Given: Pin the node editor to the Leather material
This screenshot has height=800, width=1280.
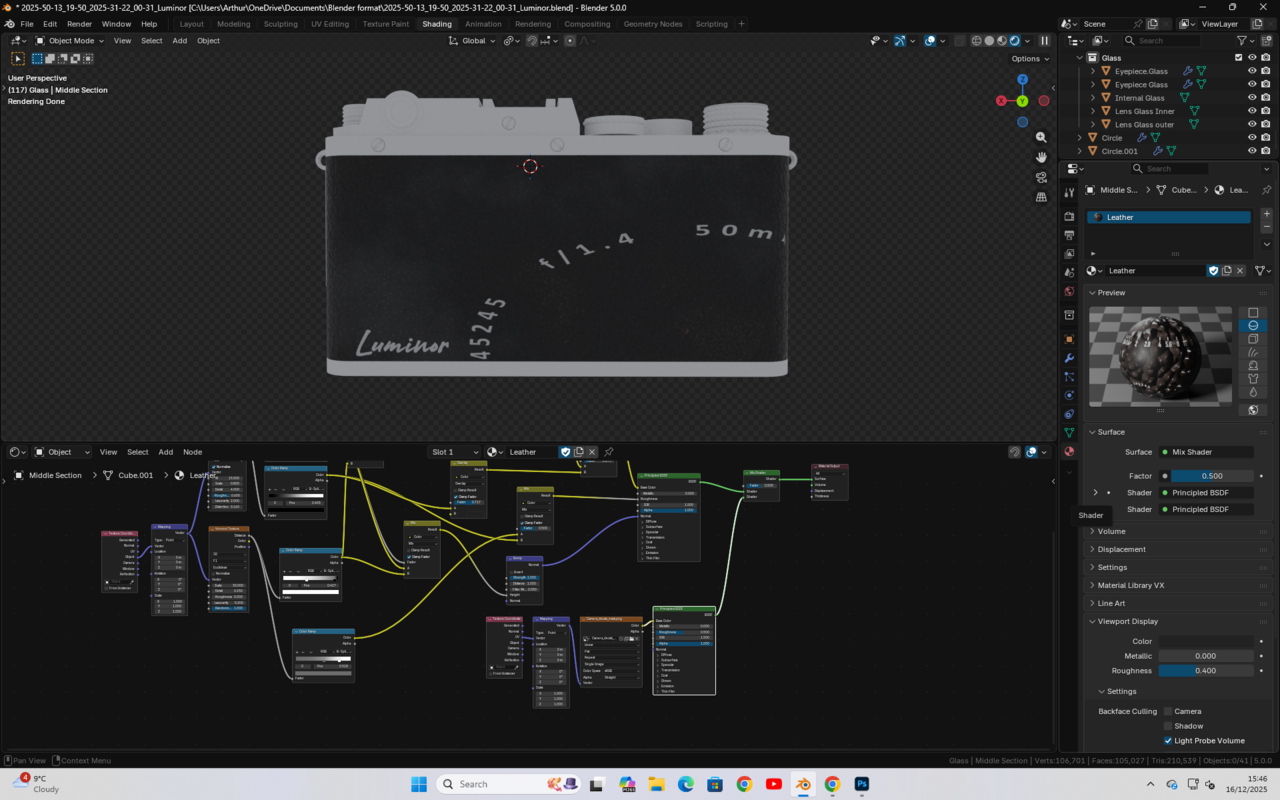Looking at the screenshot, I should point(608,452).
